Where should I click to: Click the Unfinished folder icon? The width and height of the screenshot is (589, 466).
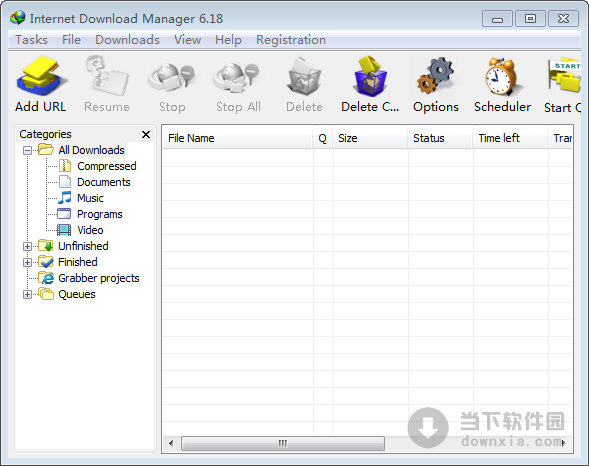(46, 246)
